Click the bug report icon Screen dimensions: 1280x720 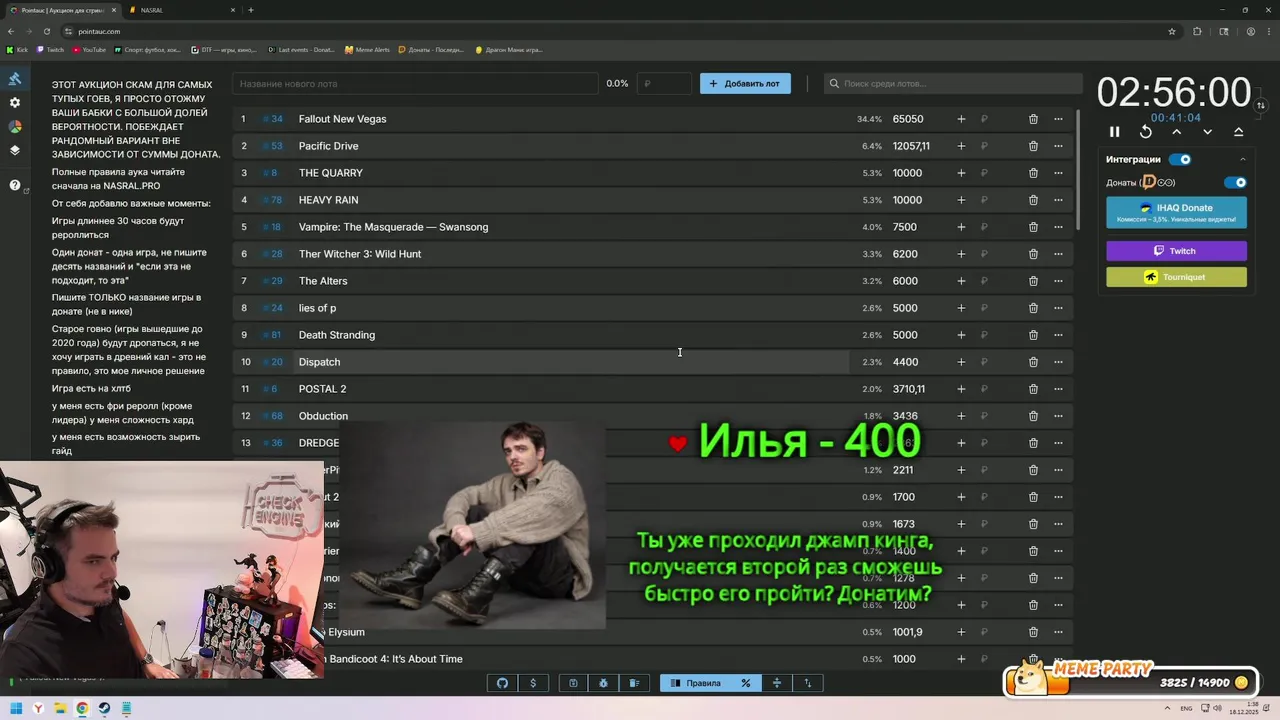tap(604, 683)
